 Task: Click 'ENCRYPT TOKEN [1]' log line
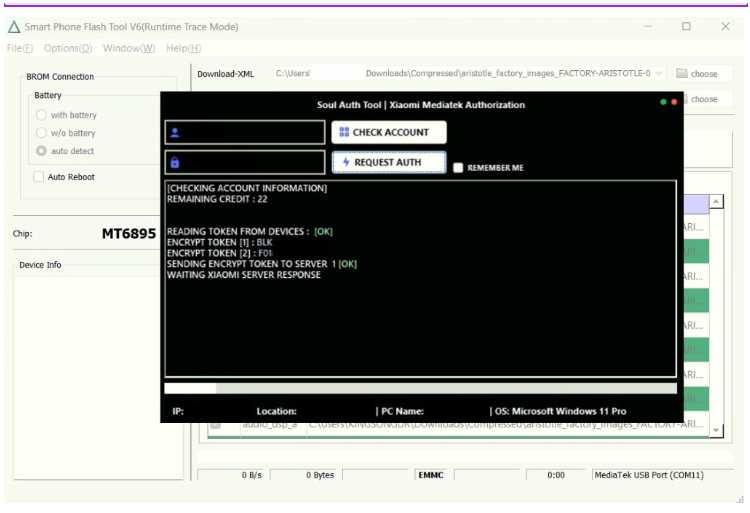[220, 242]
